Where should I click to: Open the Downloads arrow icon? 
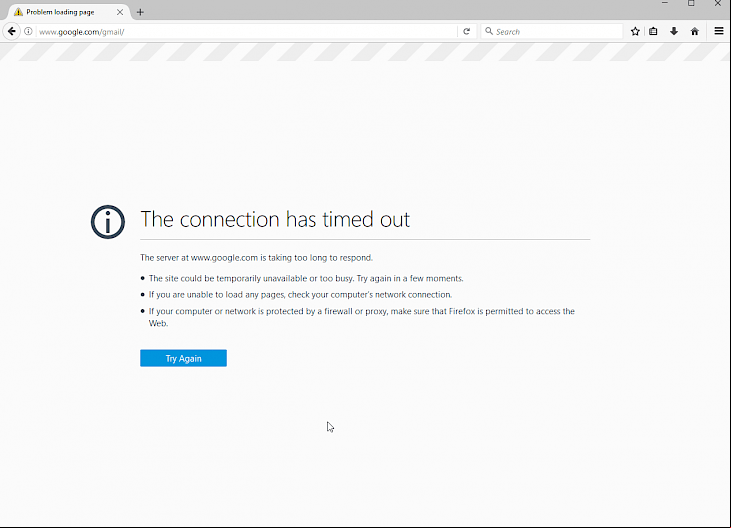(x=674, y=31)
